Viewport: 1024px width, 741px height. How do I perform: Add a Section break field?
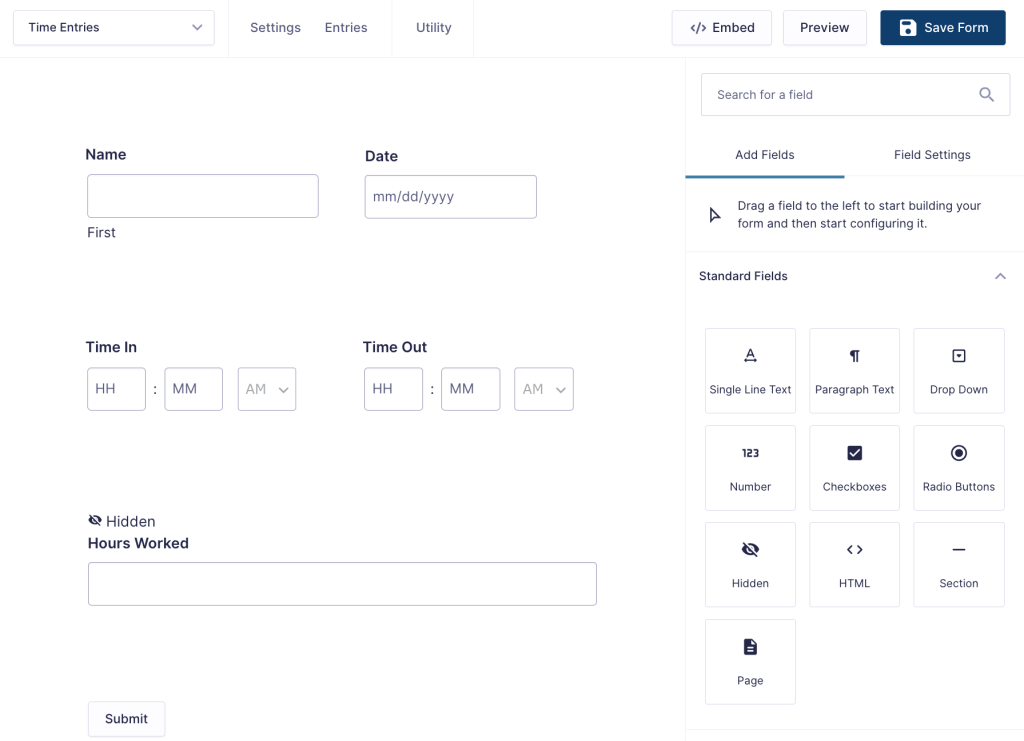pyautogui.click(x=958, y=564)
